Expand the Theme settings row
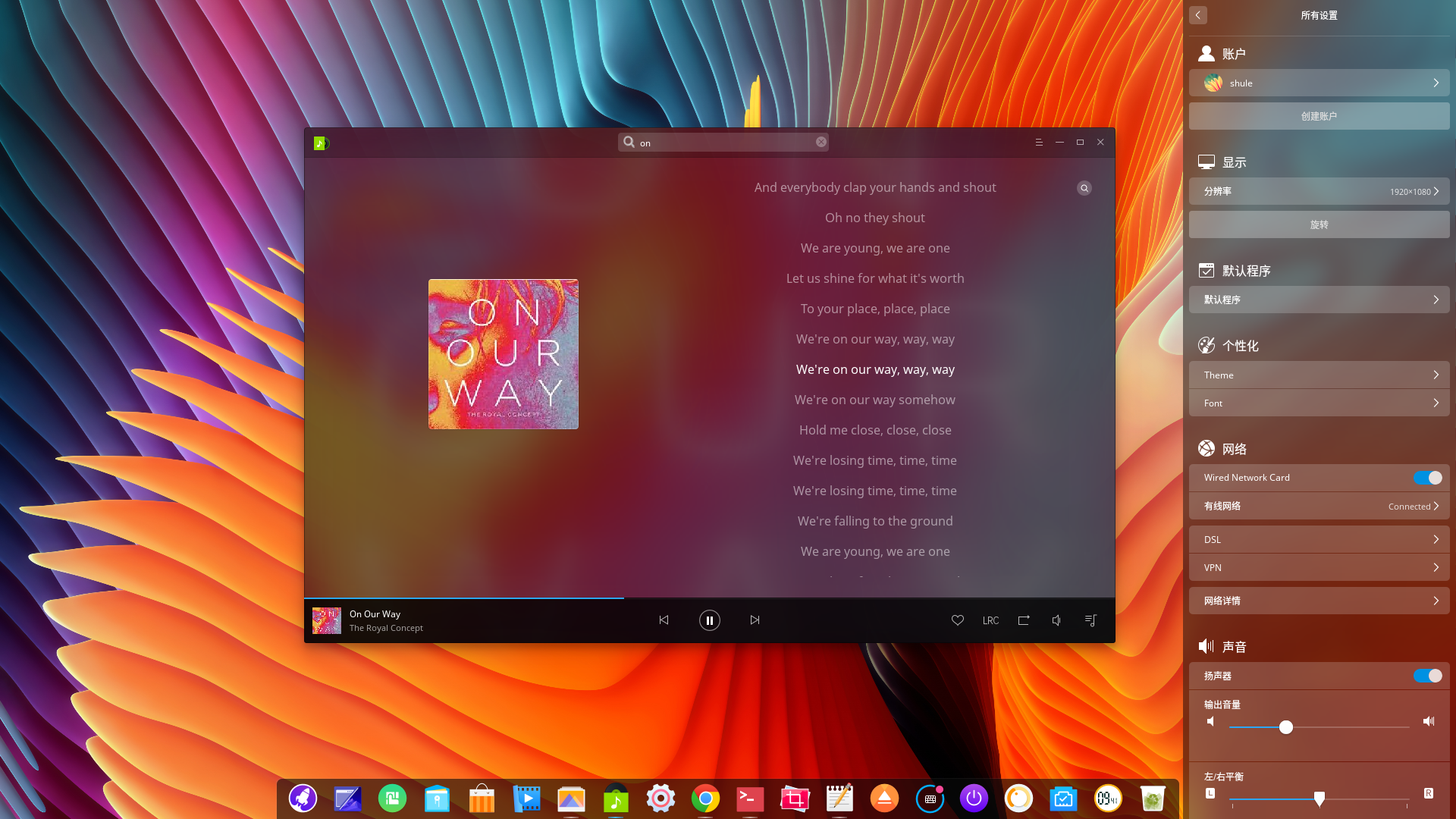The width and height of the screenshot is (1456, 819). 1319,375
